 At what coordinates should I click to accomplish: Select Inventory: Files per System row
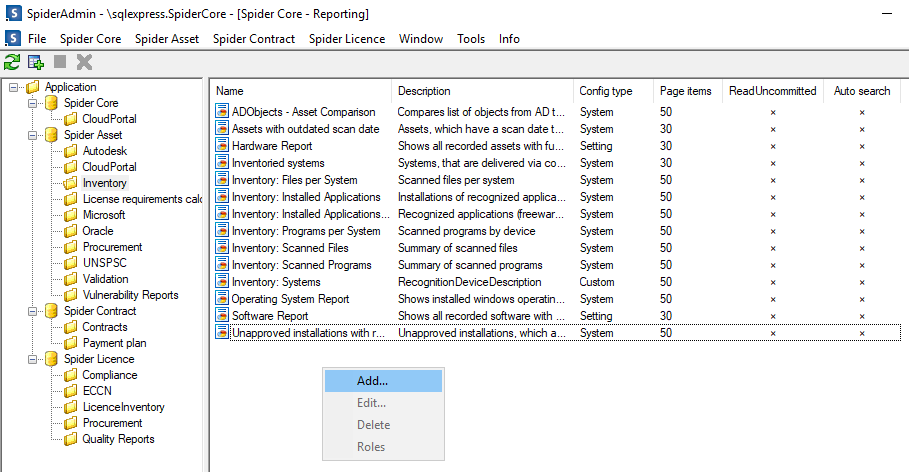557,180
